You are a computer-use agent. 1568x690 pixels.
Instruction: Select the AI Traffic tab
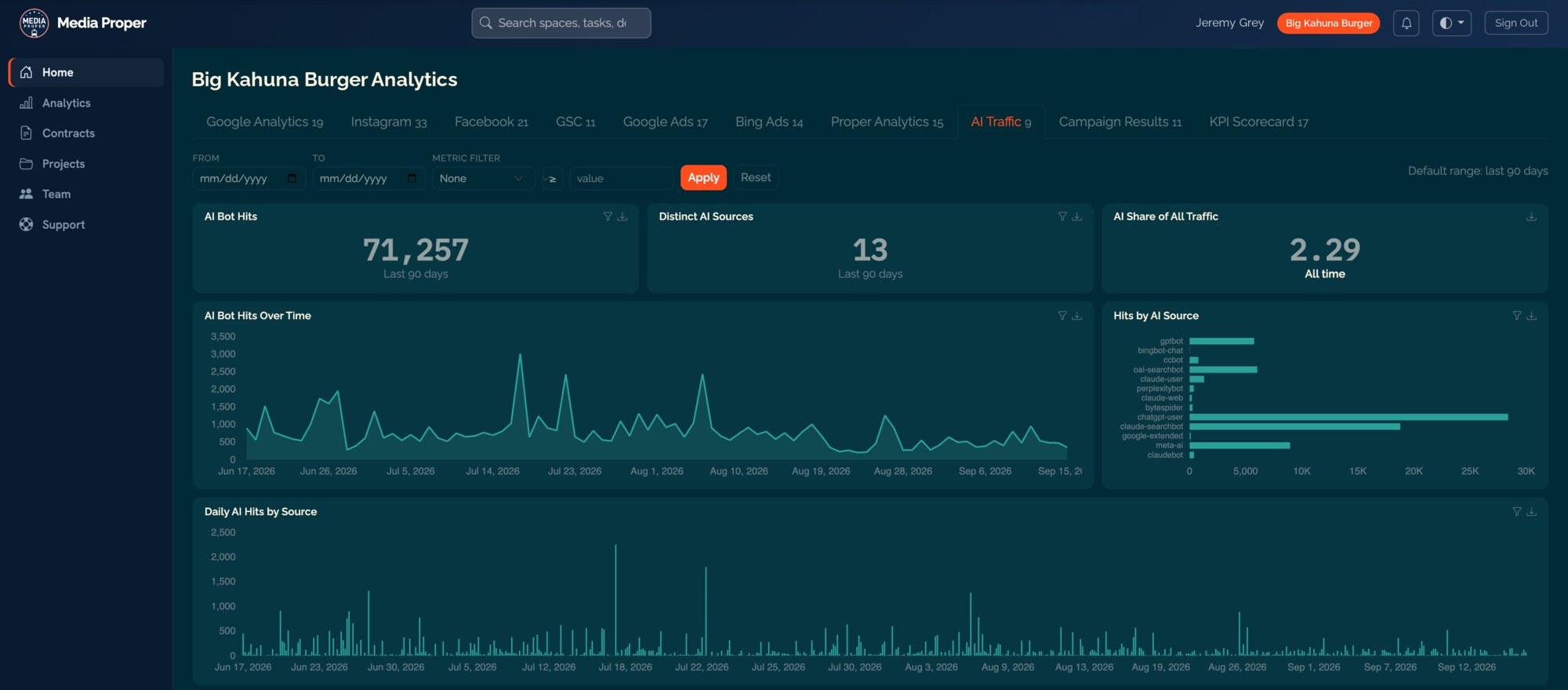[1001, 122]
